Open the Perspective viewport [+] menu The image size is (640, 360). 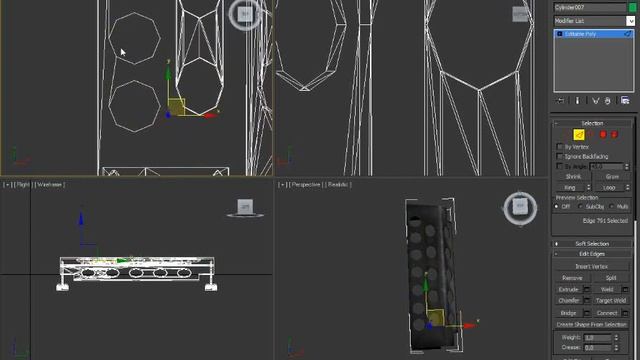coord(282,185)
